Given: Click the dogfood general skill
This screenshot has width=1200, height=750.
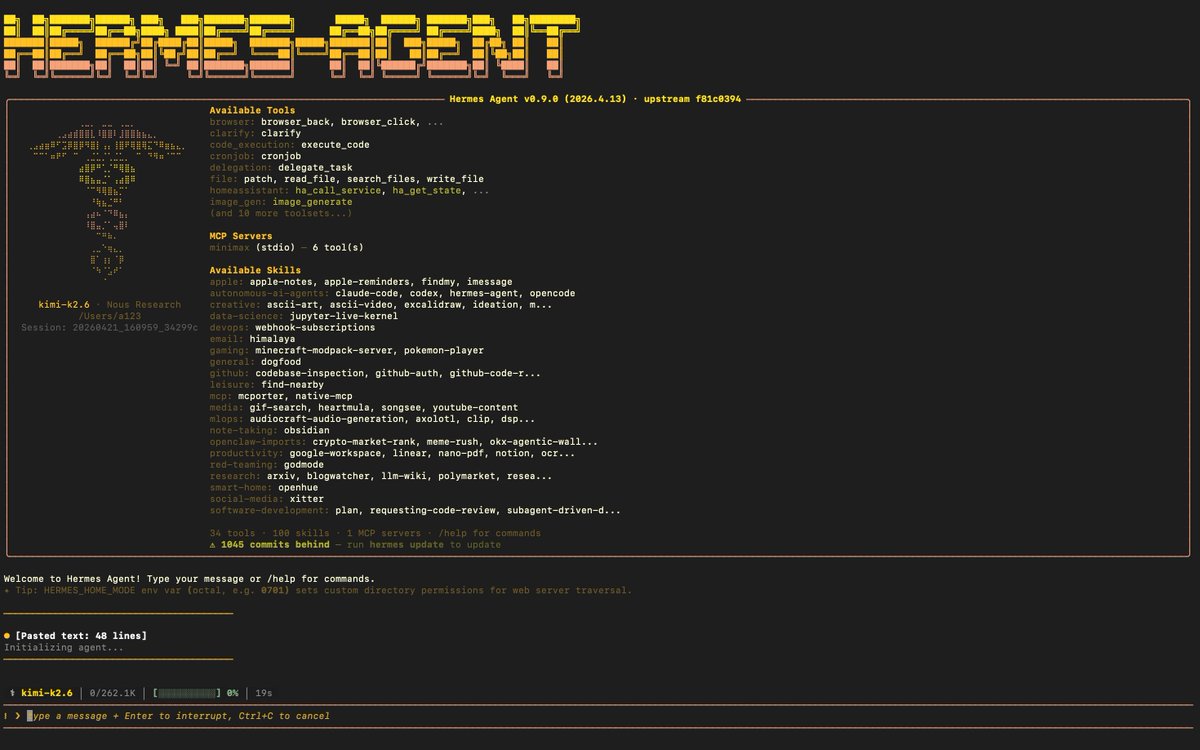Looking at the screenshot, I should (281, 362).
